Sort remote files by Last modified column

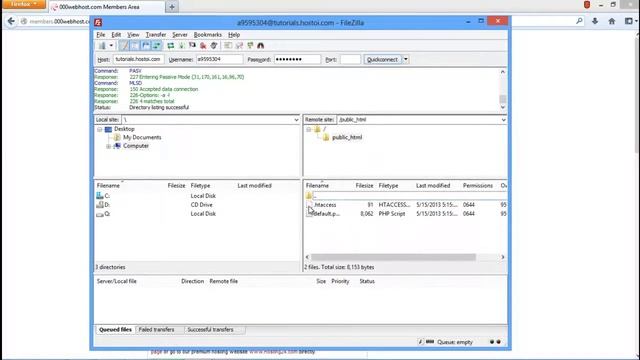tap(433, 186)
